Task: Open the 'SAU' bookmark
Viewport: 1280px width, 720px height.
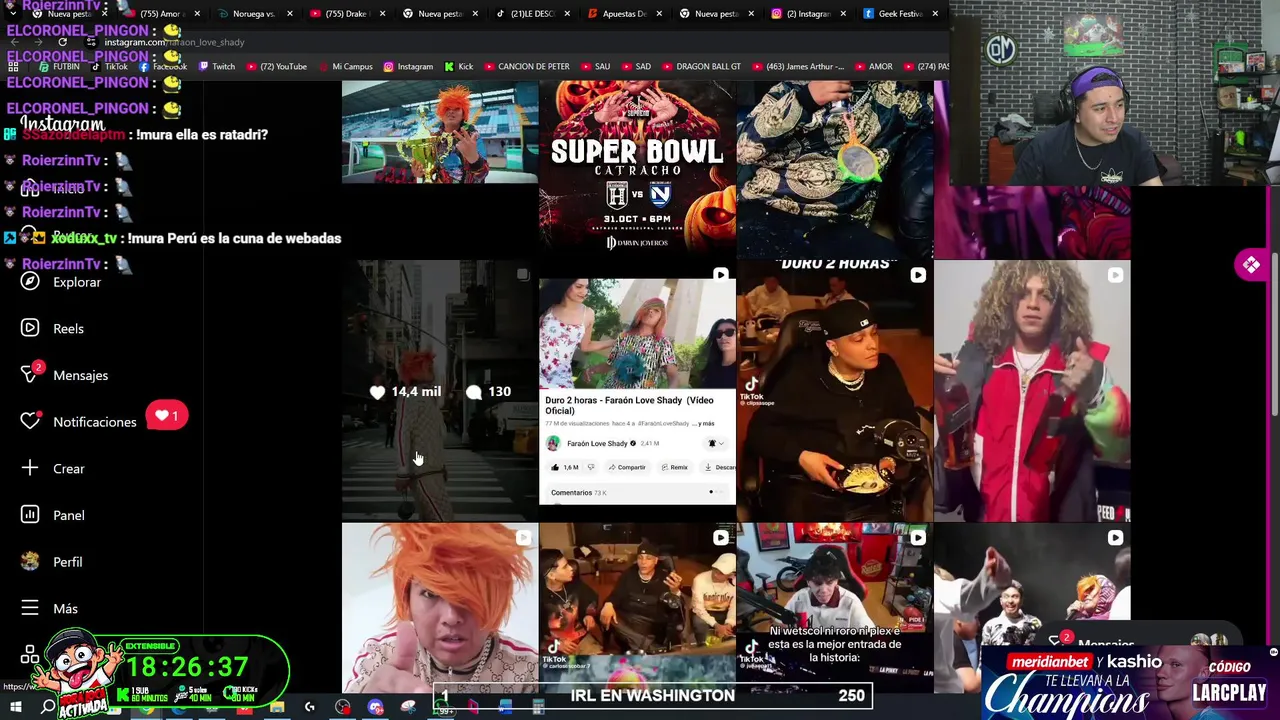Action: pos(595,67)
